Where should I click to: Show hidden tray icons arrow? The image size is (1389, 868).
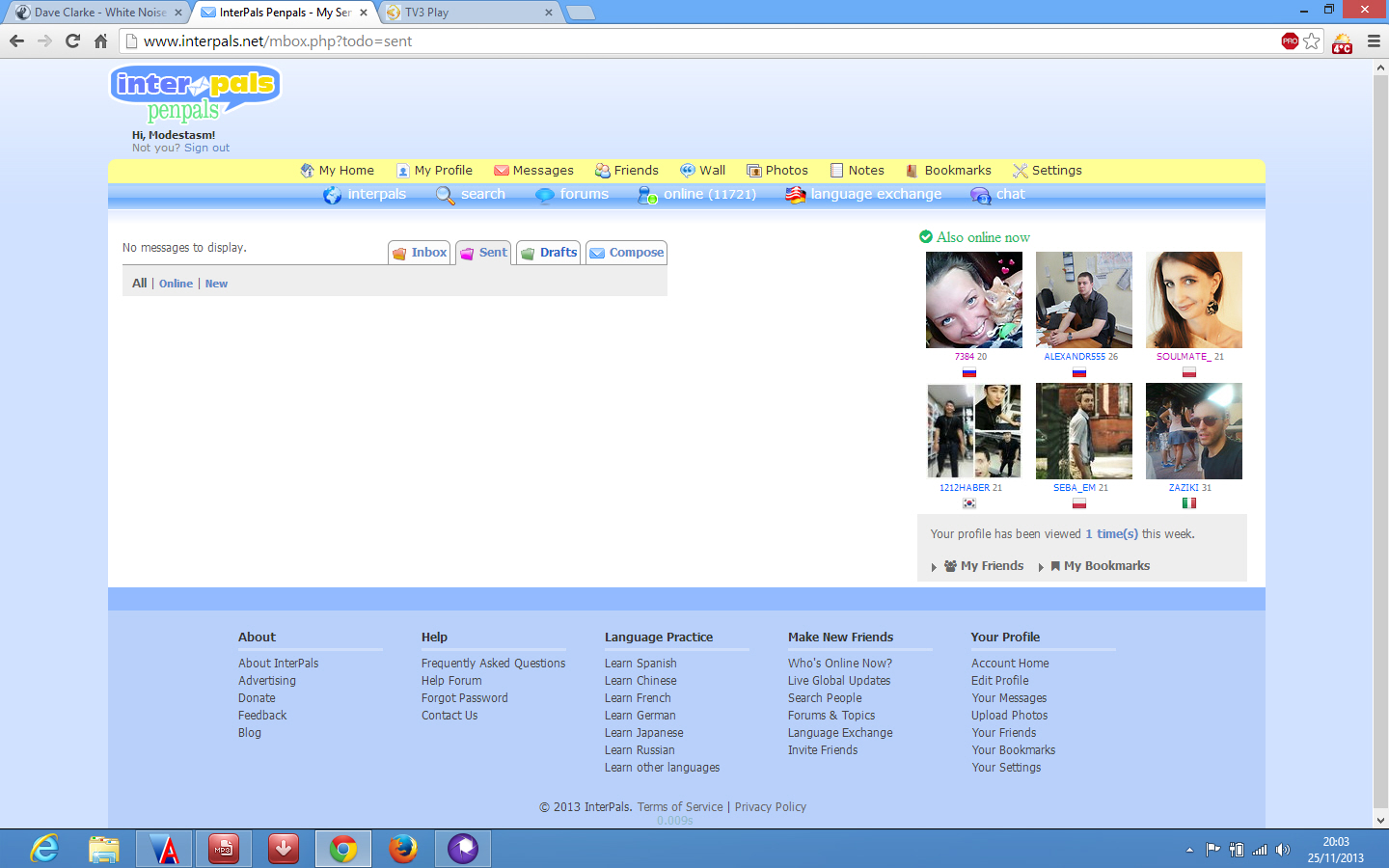(1189, 850)
